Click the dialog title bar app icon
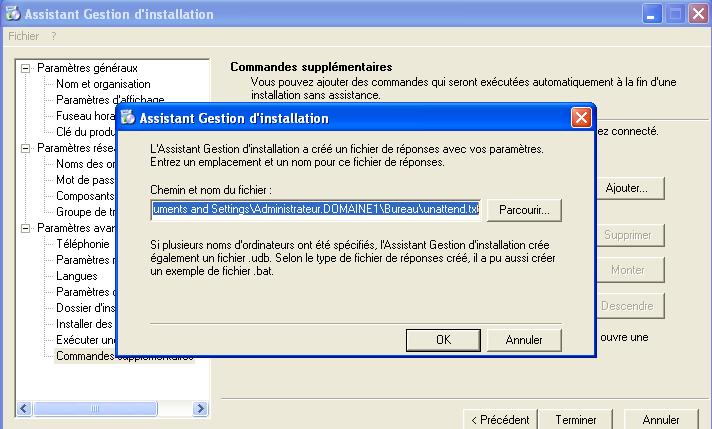This screenshot has height=429, width=712. pyautogui.click(x=128, y=117)
